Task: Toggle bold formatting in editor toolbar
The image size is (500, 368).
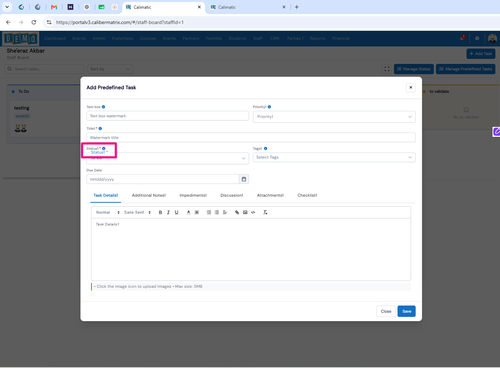Action: click(160, 212)
